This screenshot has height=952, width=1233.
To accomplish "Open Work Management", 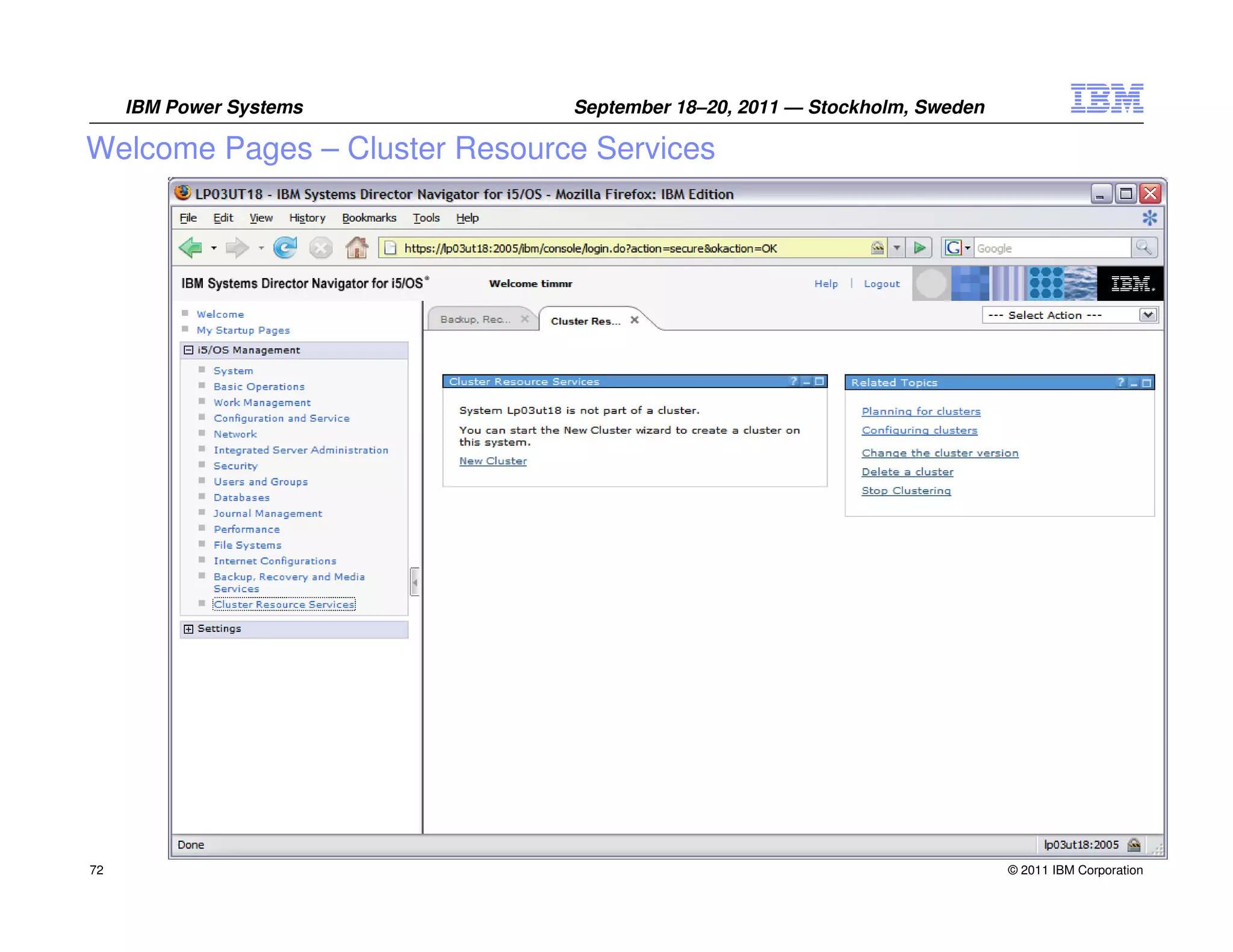I will coord(262,403).
